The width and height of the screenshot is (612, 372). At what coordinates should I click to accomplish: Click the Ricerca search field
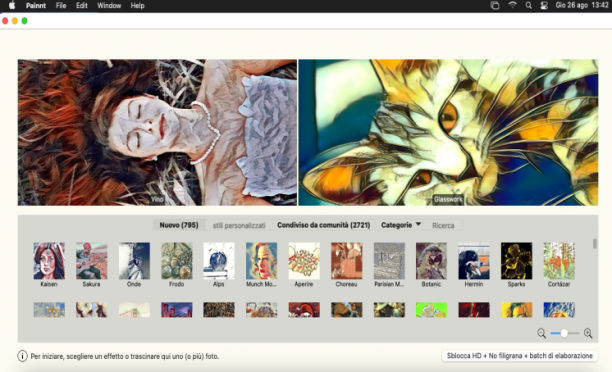coord(444,225)
